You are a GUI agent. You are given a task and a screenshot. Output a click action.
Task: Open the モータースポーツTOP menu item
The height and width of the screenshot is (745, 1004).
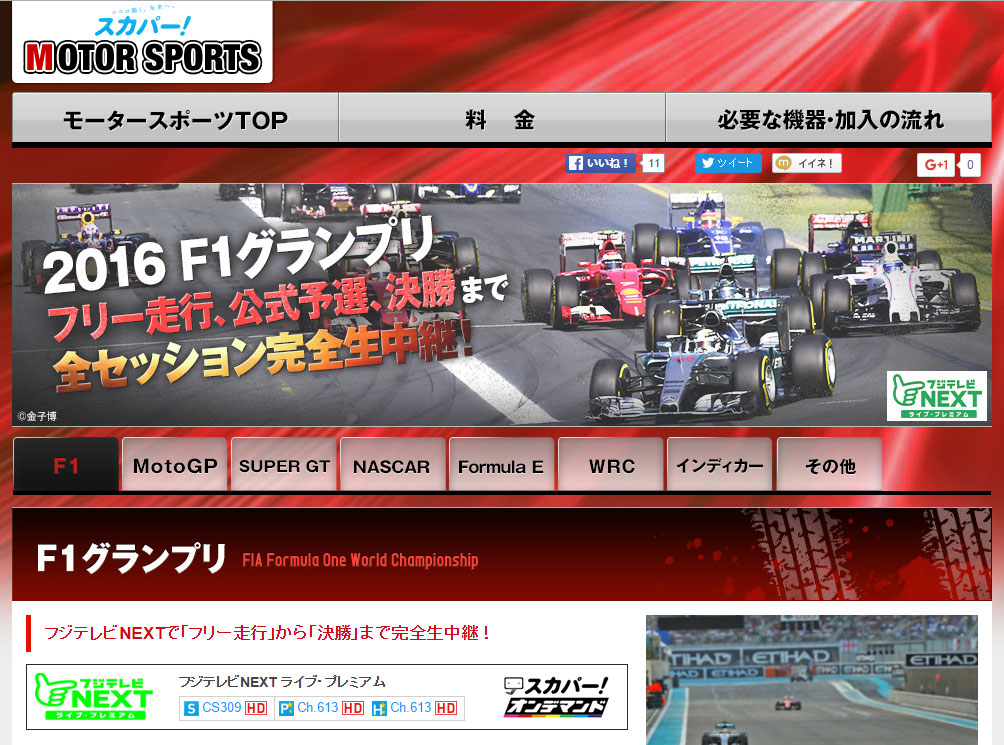(175, 118)
